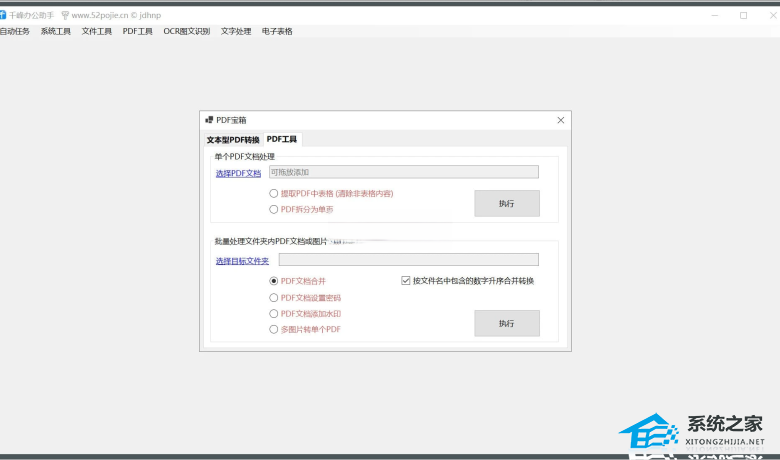Open the OCR图文识别 menu
The height and width of the screenshot is (460, 780).
[x=187, y=31]
